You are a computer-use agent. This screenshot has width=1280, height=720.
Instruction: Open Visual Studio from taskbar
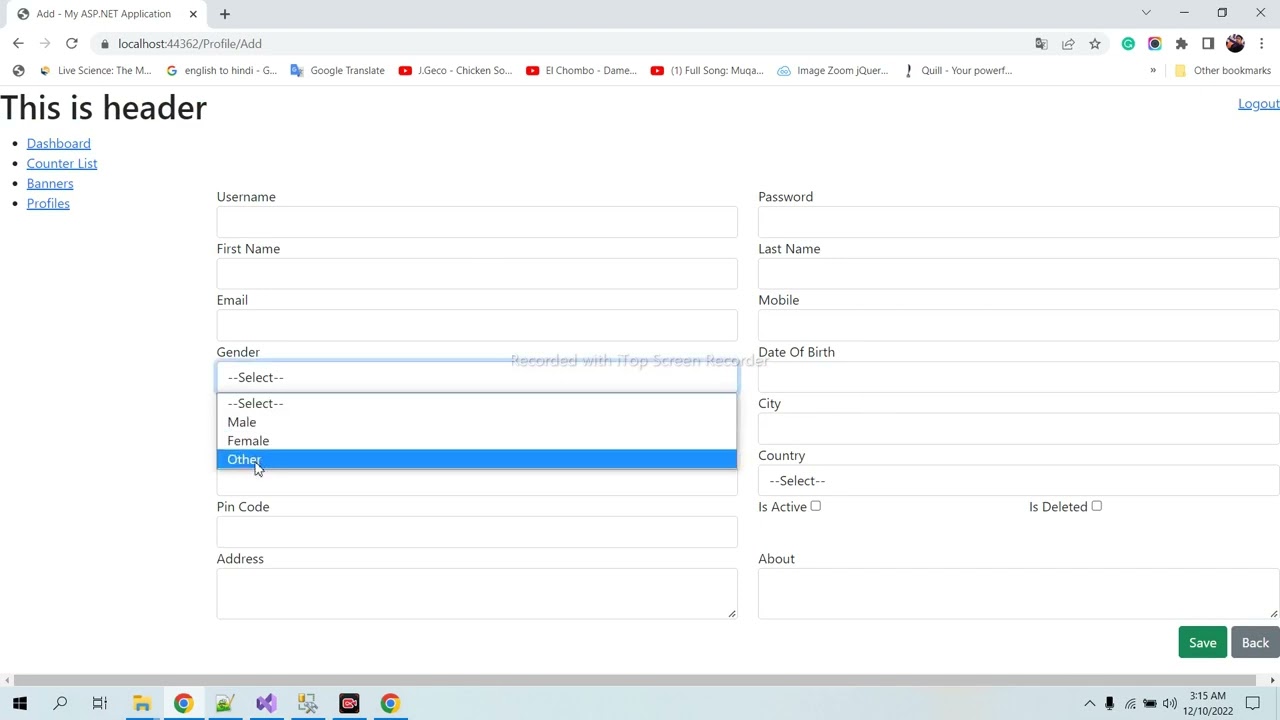266,704
